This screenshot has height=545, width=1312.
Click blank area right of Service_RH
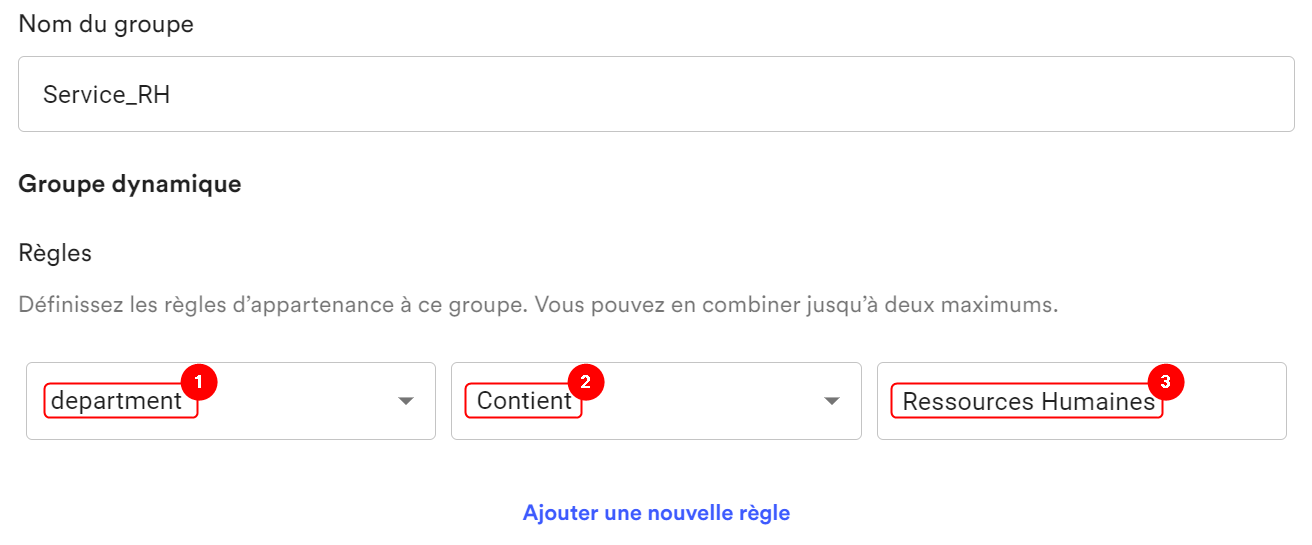coord(730,95)
